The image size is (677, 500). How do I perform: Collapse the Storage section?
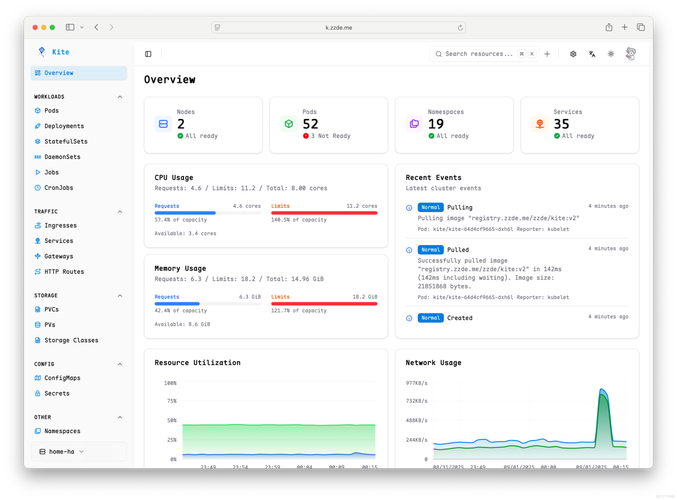pos(120,296)
